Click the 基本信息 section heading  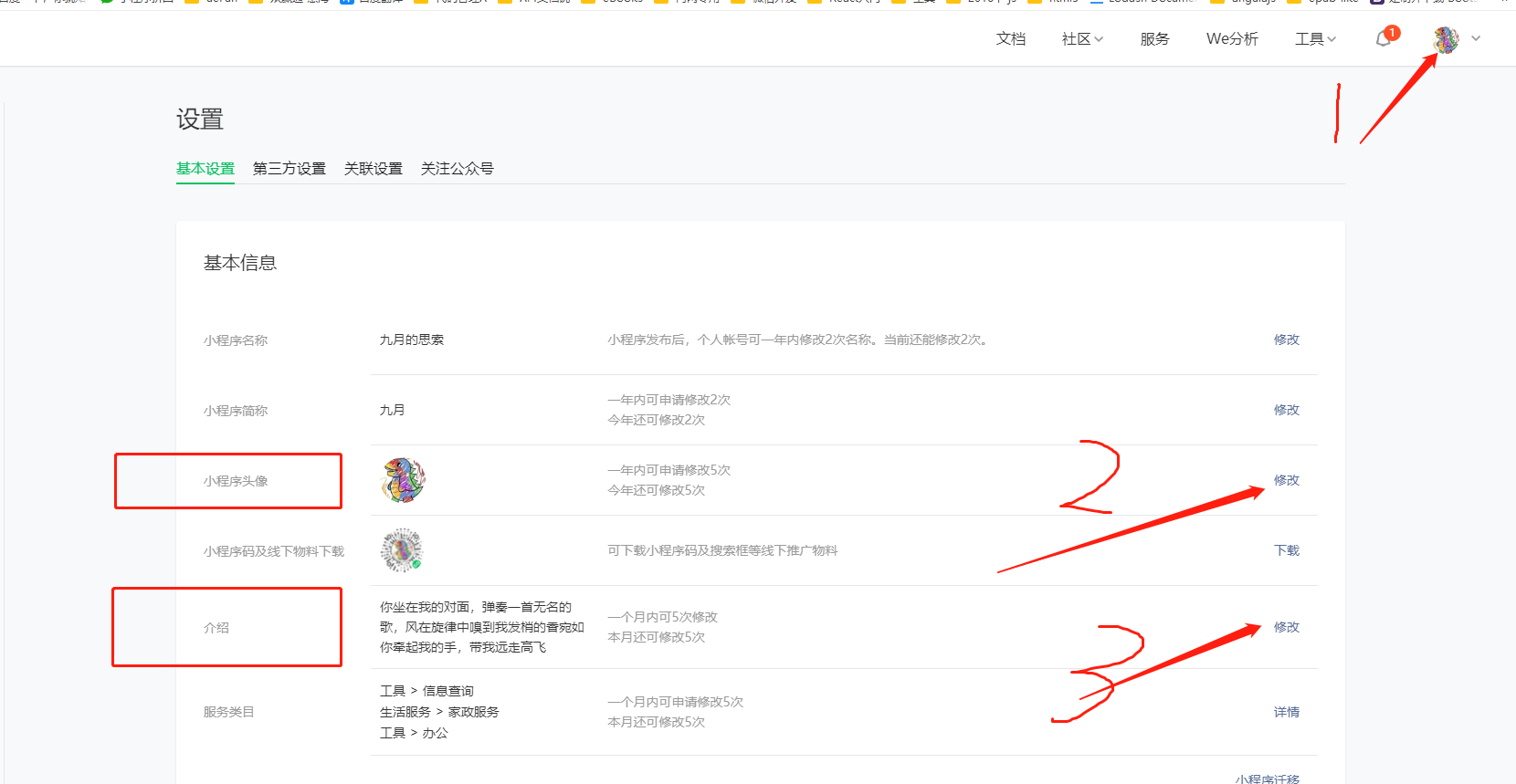coord(240,263)
